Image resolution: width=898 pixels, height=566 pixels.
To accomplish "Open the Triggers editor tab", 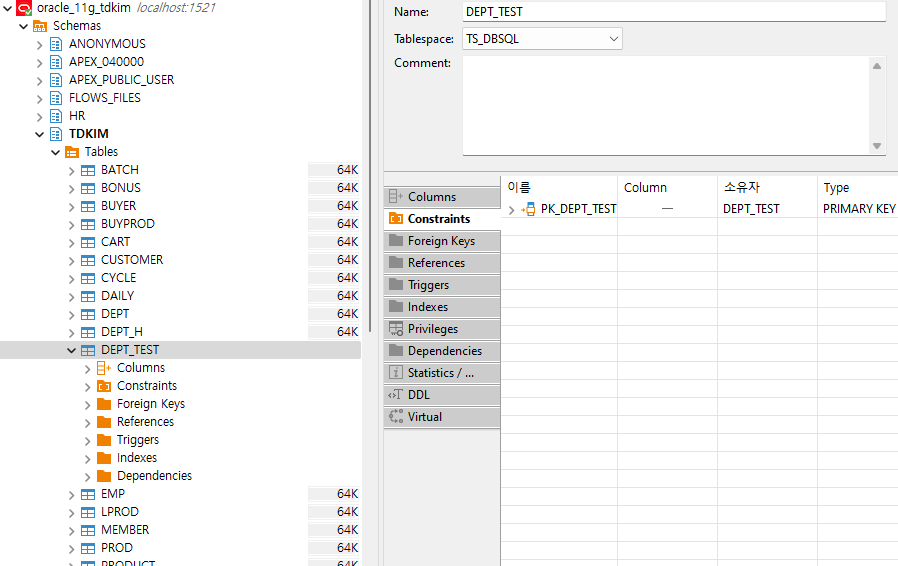I will (x=442, y=285).
